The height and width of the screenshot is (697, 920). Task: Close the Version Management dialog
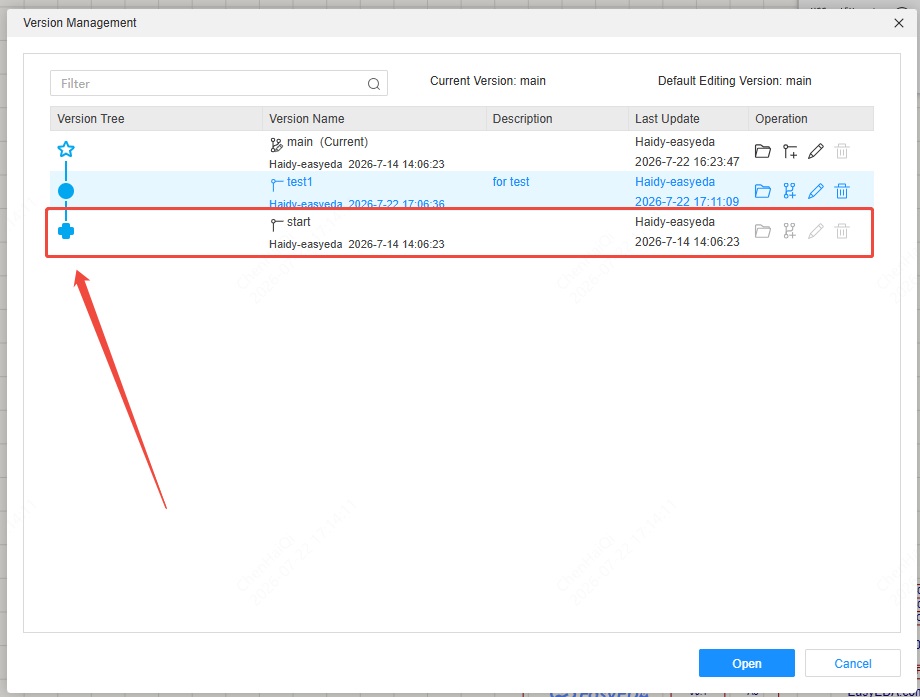(898, 23)
